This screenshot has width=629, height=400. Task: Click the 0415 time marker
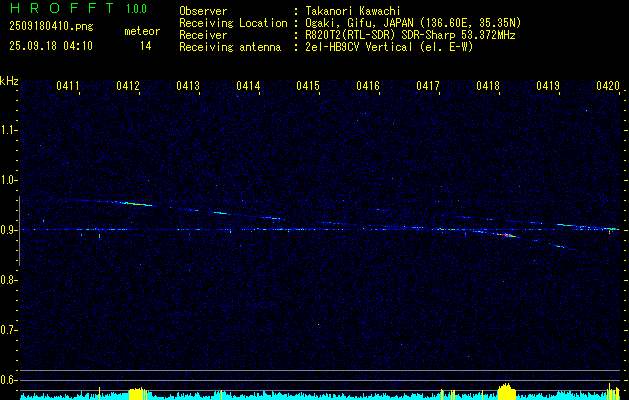[308, 85]
